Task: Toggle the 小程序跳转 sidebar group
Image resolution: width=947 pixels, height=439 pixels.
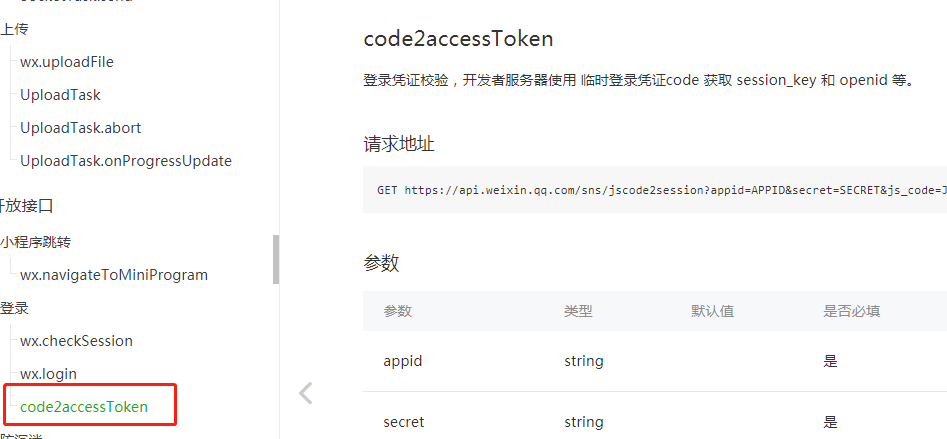Action: click(x=35, y=242)
